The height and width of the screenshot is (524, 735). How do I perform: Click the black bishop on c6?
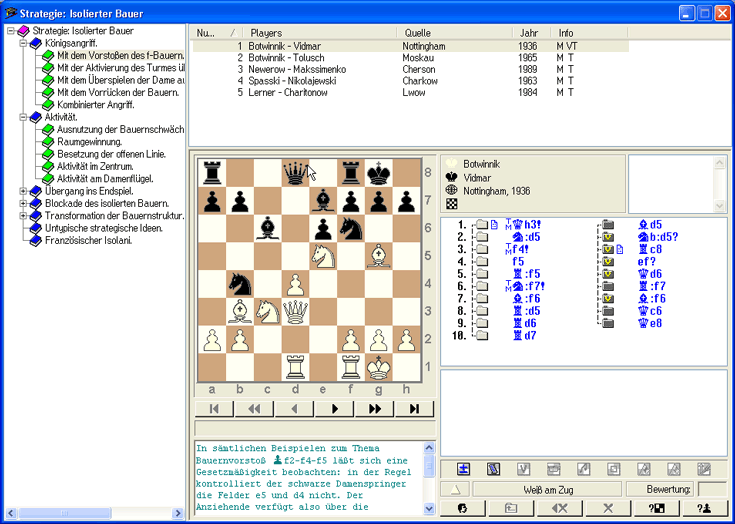pos(268,229)
